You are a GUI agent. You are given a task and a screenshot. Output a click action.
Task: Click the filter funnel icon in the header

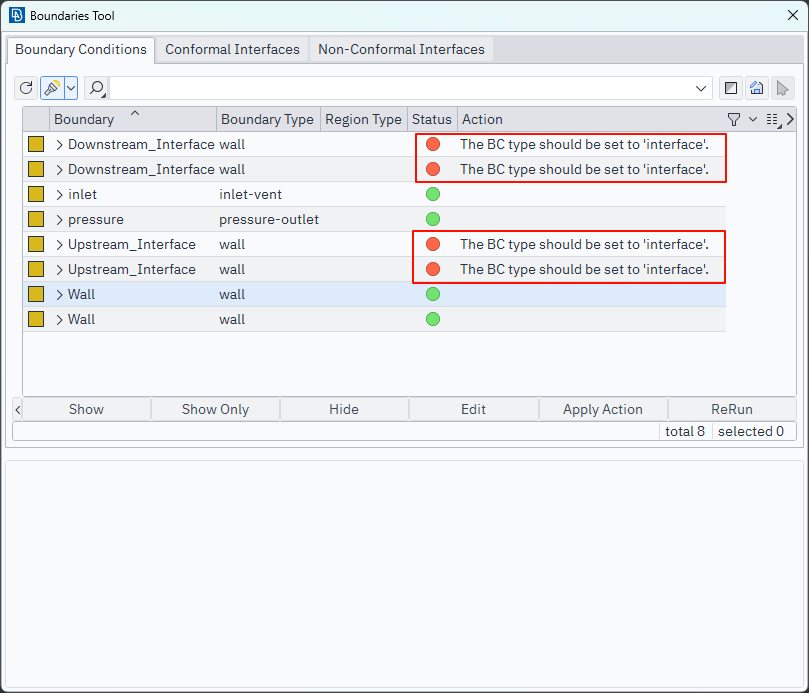coord(734,119)
